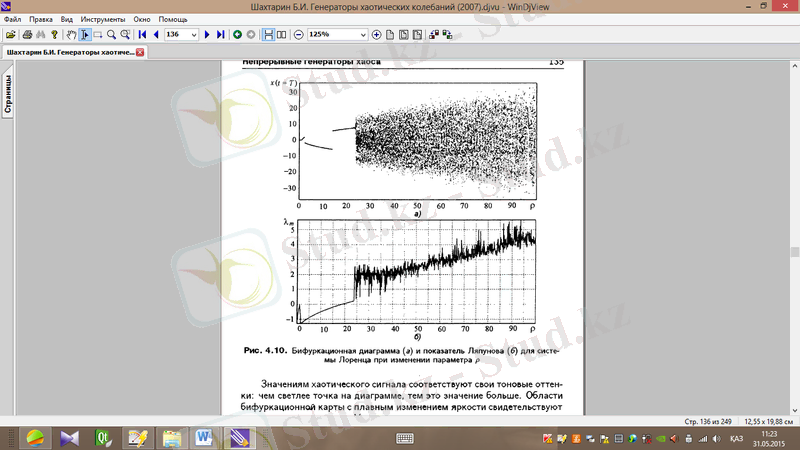
Task: Click the zoom out minus button
Action: 298,34
